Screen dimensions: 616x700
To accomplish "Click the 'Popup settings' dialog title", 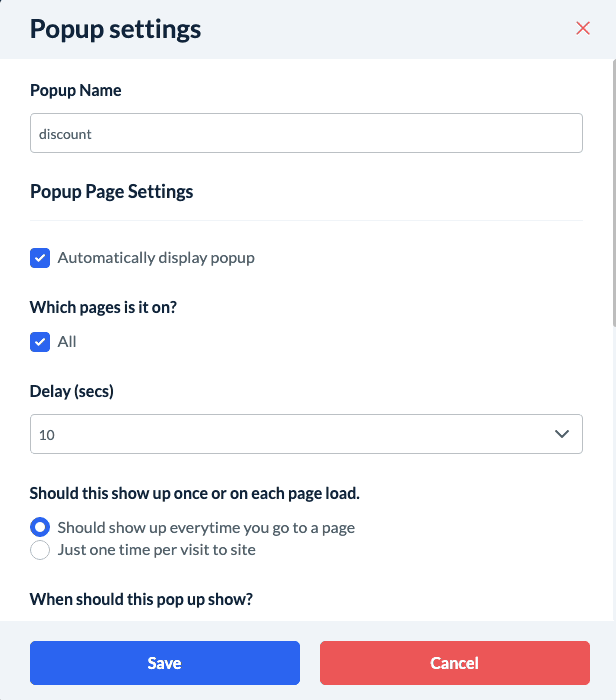I will click(115, 29).
